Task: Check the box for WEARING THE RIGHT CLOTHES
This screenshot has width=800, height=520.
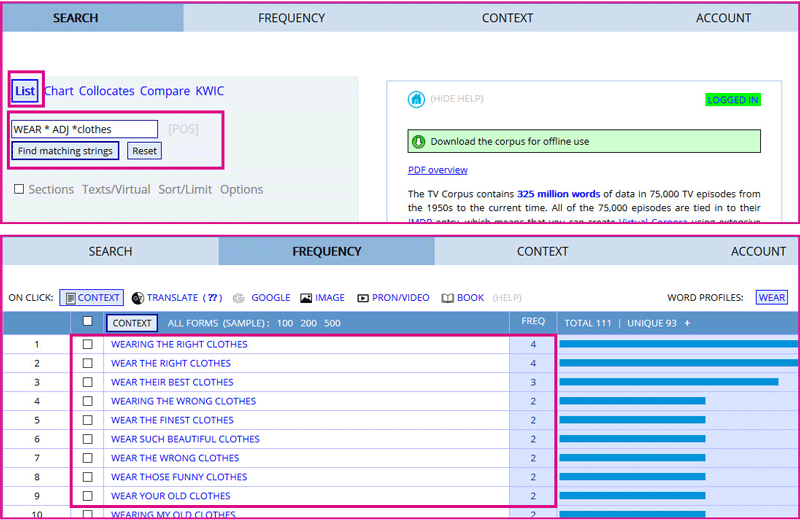Action: pos(88,345)
